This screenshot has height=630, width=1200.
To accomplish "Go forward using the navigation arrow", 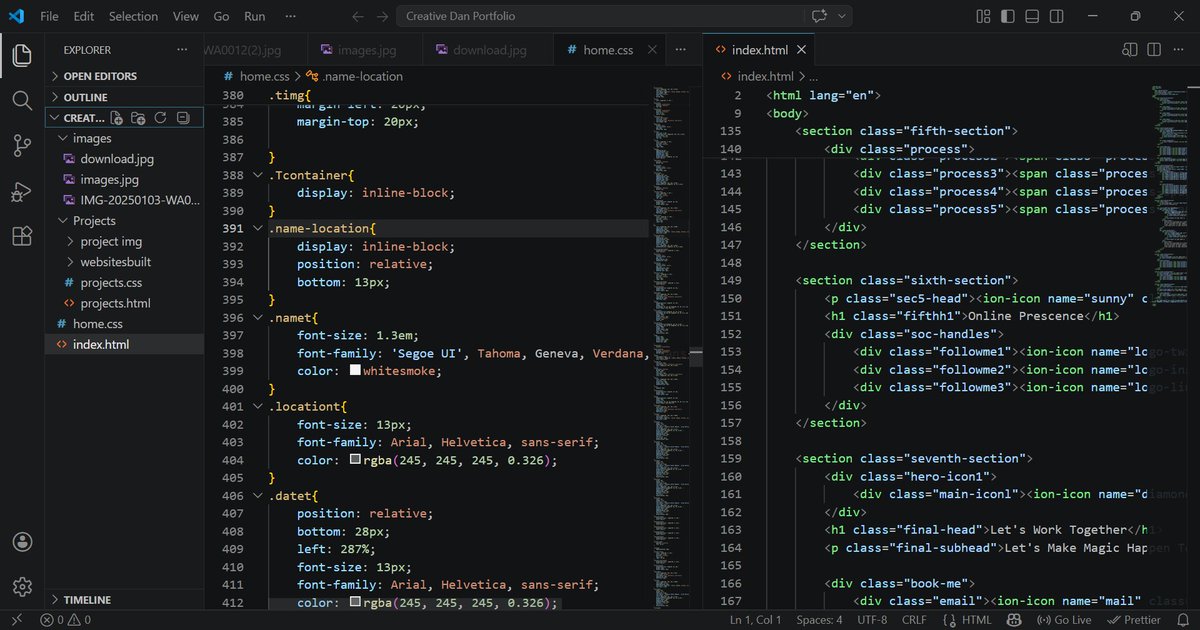I will click(382, 17).
